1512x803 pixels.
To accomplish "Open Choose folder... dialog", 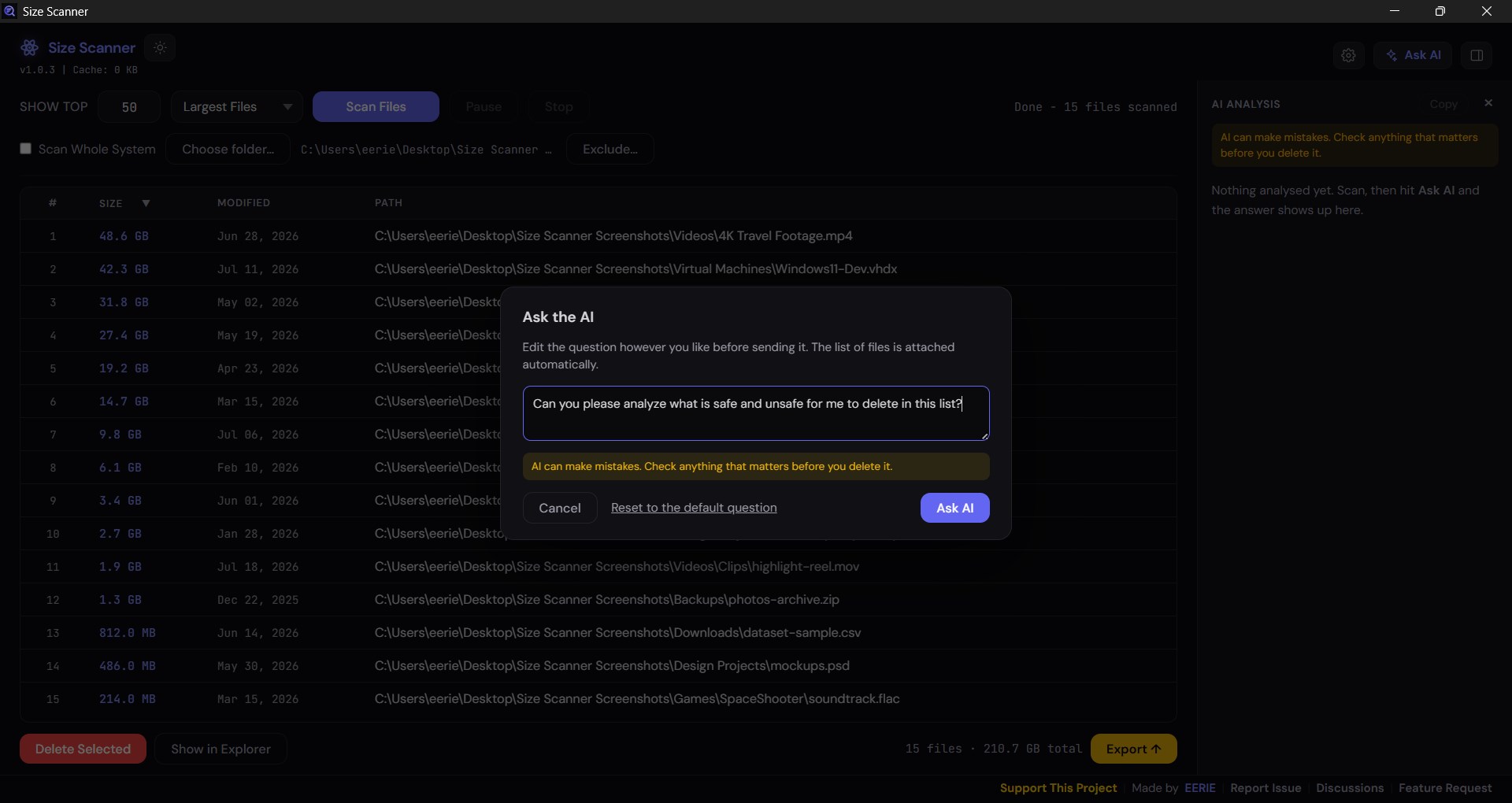I will tap(228, 150).
